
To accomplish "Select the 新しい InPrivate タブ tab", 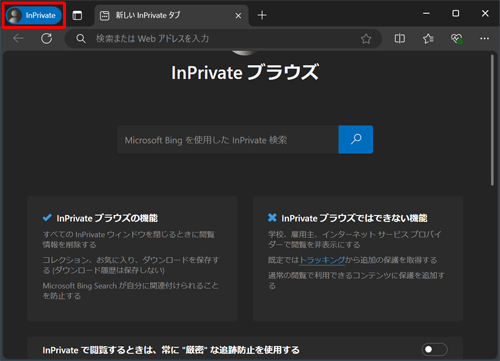I will 171,15.
